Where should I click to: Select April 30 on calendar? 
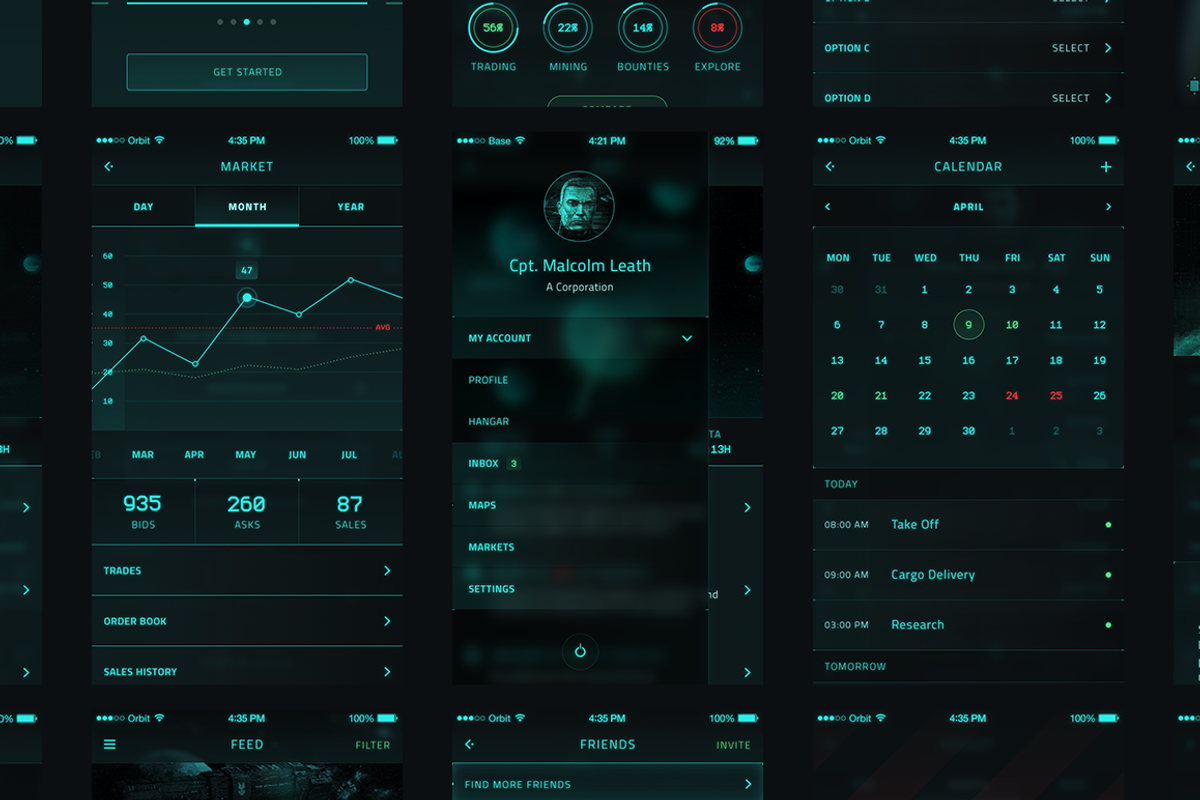pyautogui.click(x=968, y=431)
